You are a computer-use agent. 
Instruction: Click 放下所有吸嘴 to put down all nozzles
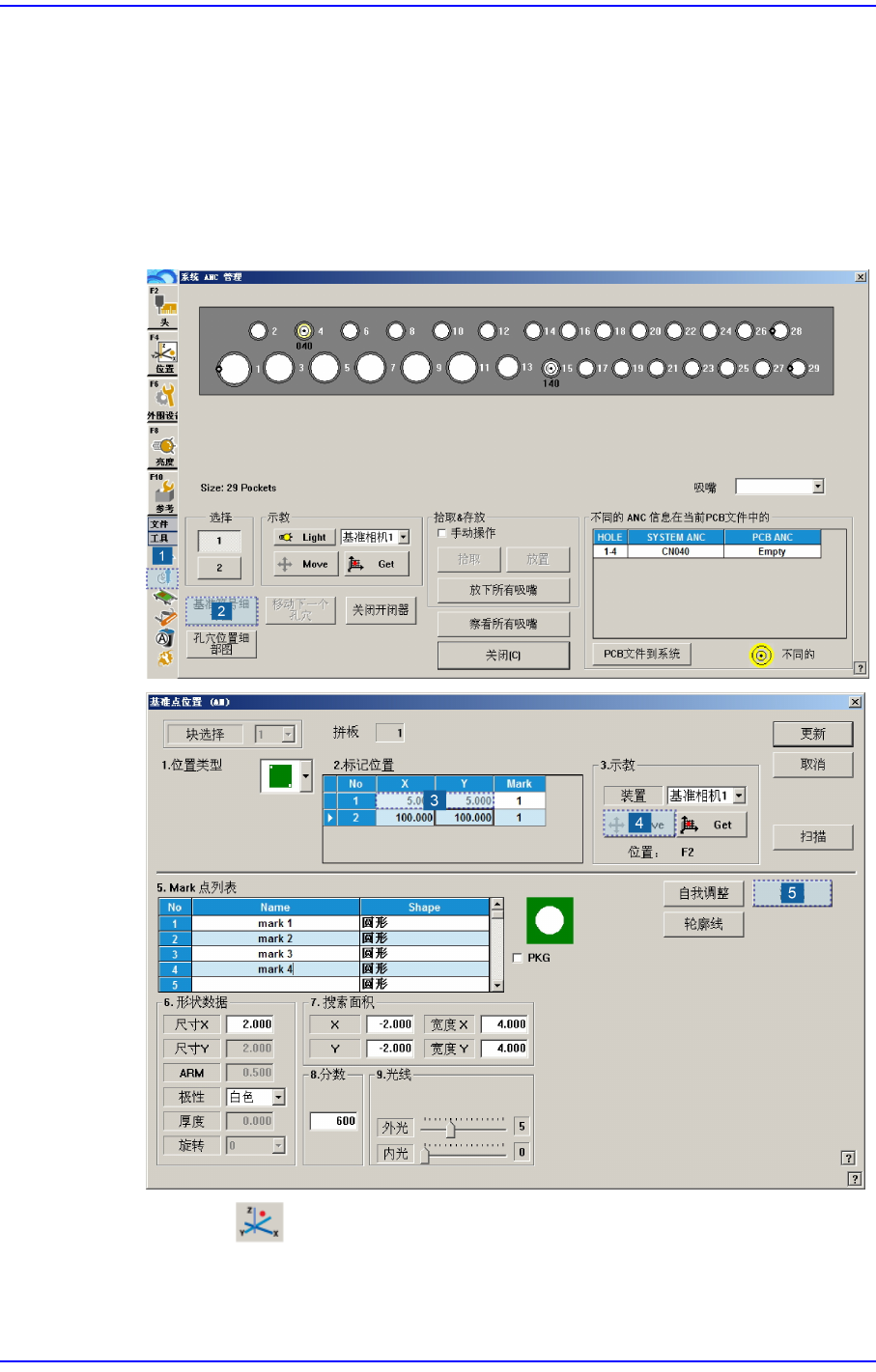(x=503, y=590)
